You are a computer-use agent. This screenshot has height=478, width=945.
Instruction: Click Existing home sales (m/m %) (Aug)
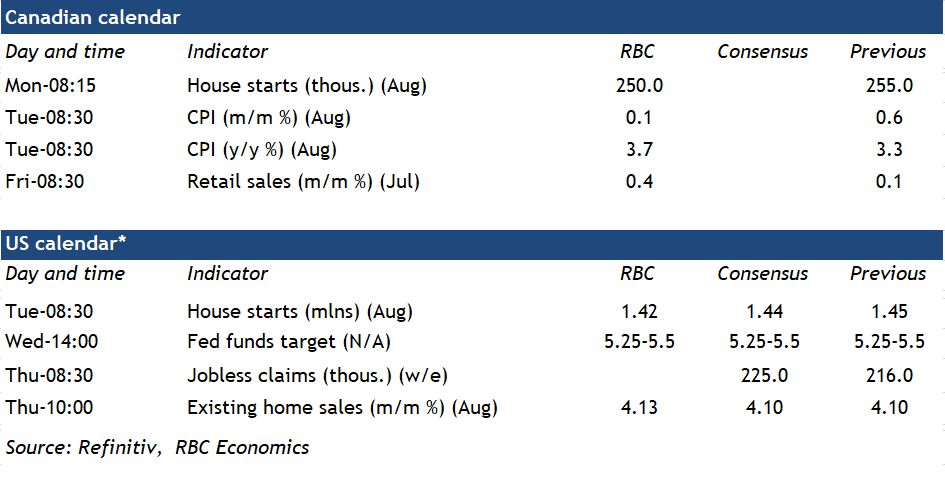point(342,407)
